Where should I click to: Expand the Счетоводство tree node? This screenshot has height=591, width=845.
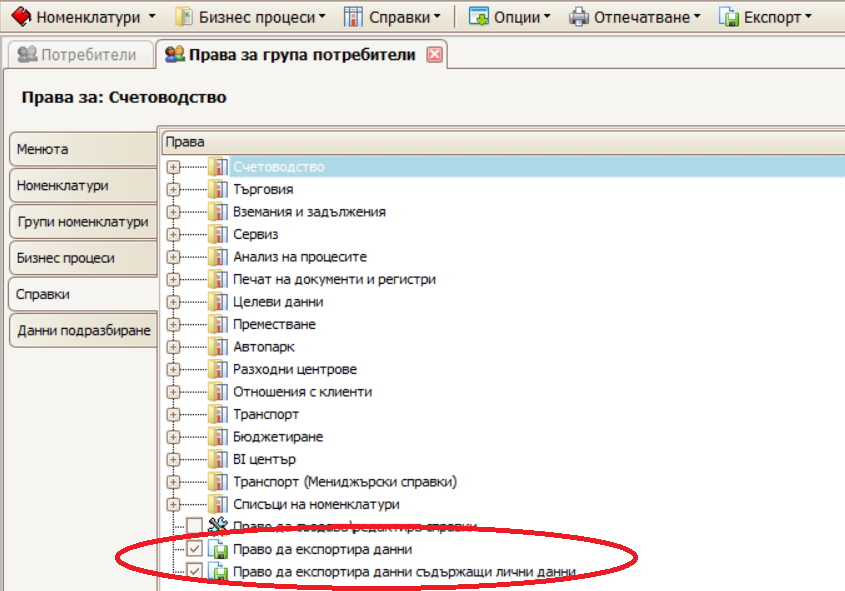click(173, 167)
